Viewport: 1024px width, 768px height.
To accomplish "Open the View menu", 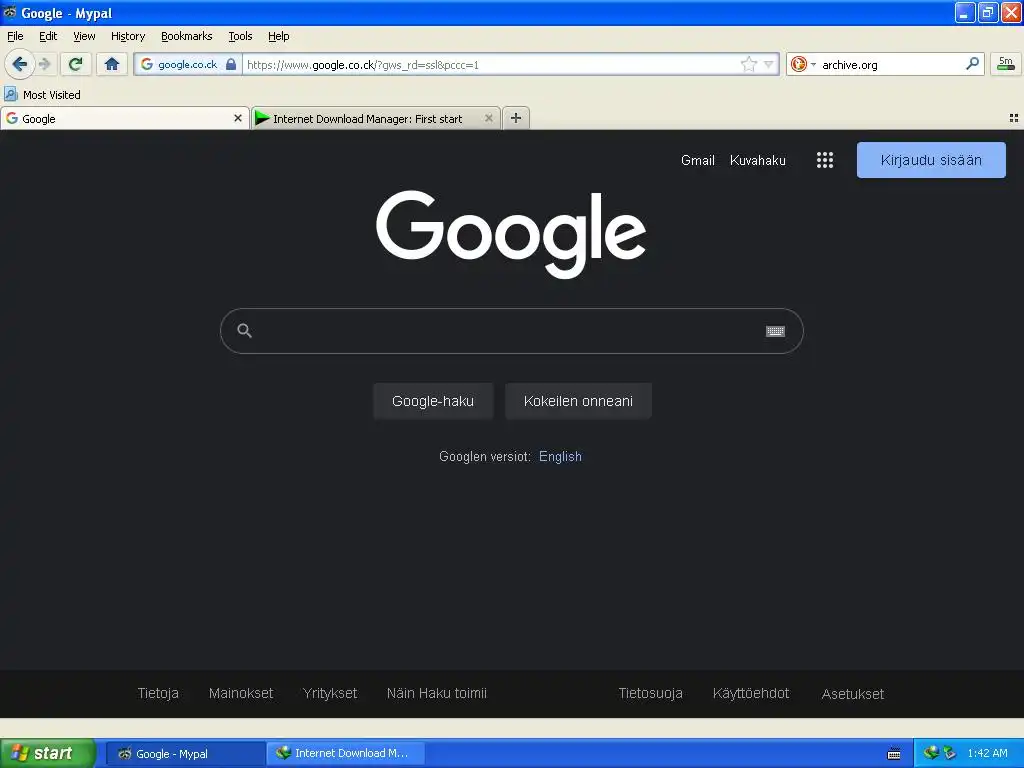I will [84, 36].
